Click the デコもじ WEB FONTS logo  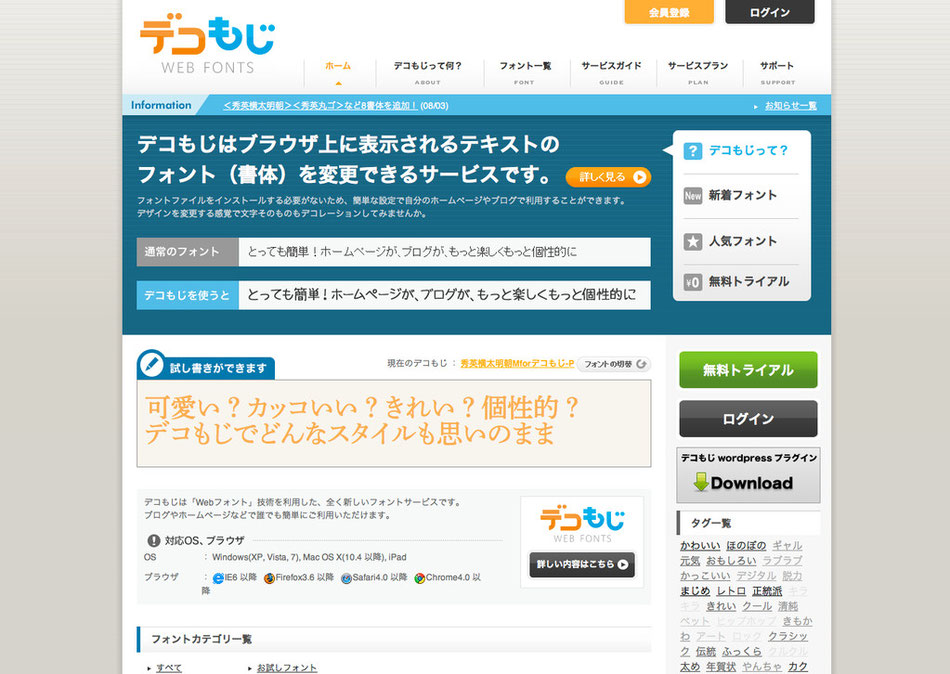coord(208,46)
